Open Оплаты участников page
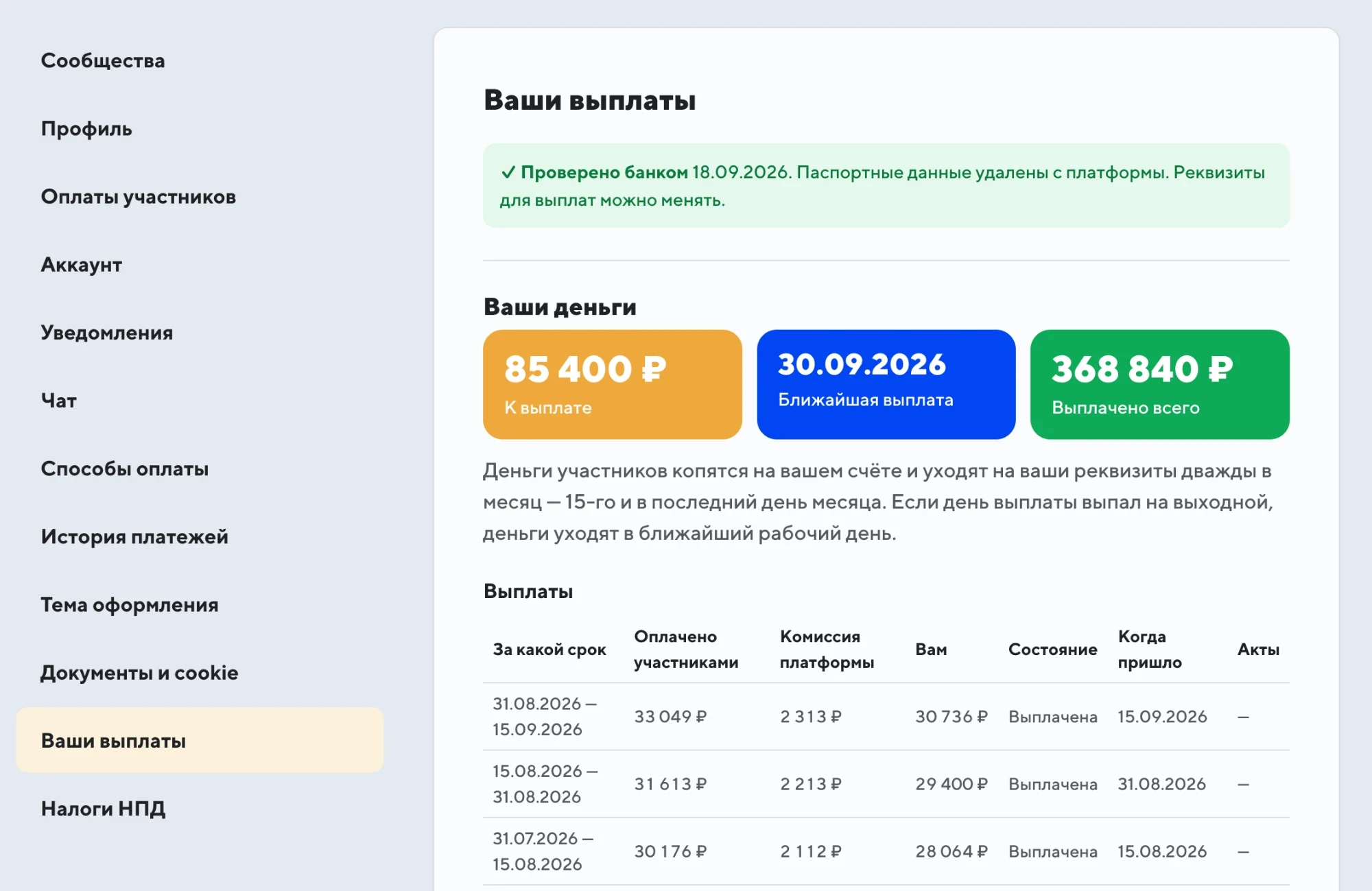This screenshot has height=891, width=1372. 139,196
